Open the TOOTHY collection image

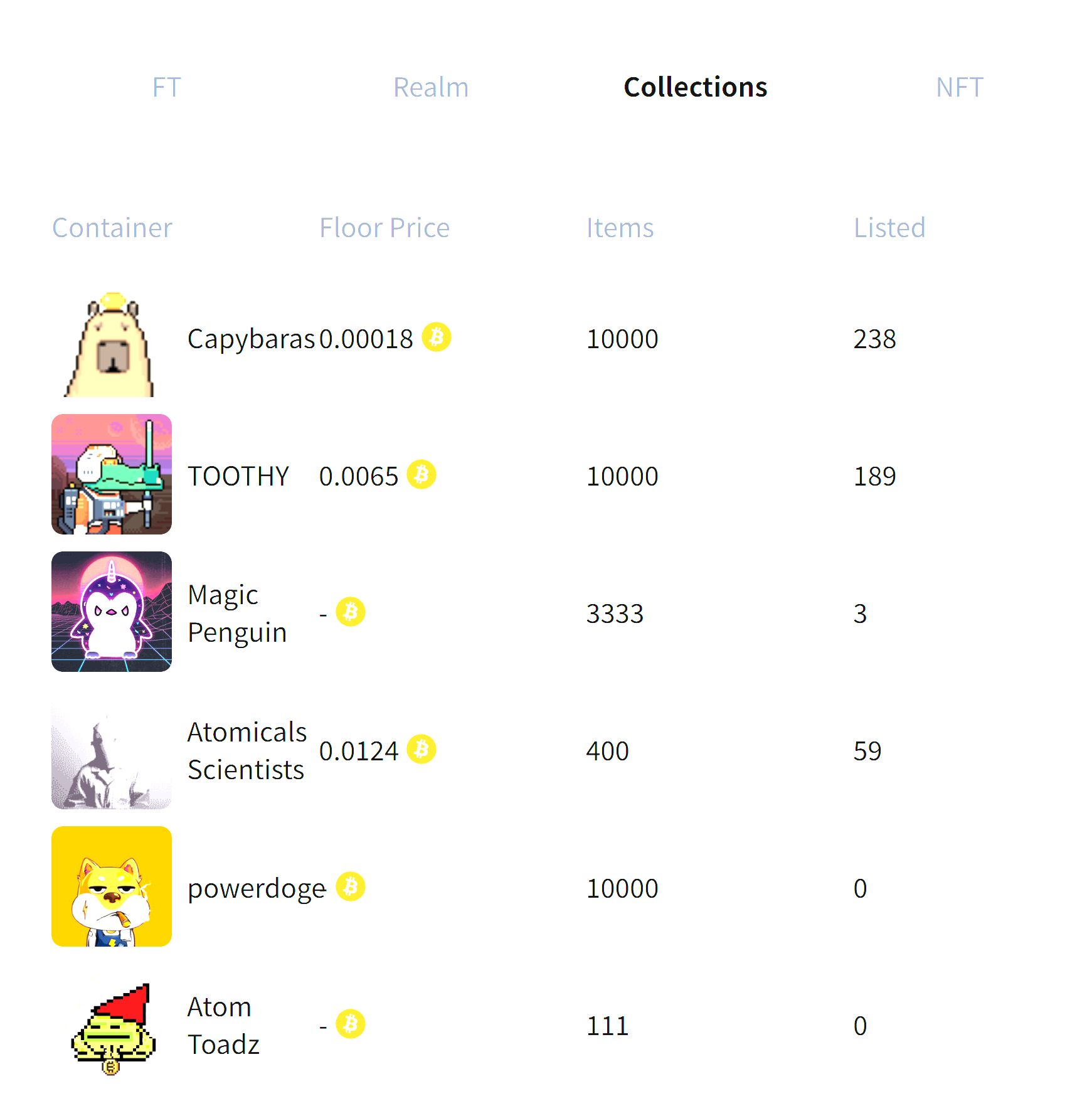point(112,474)
